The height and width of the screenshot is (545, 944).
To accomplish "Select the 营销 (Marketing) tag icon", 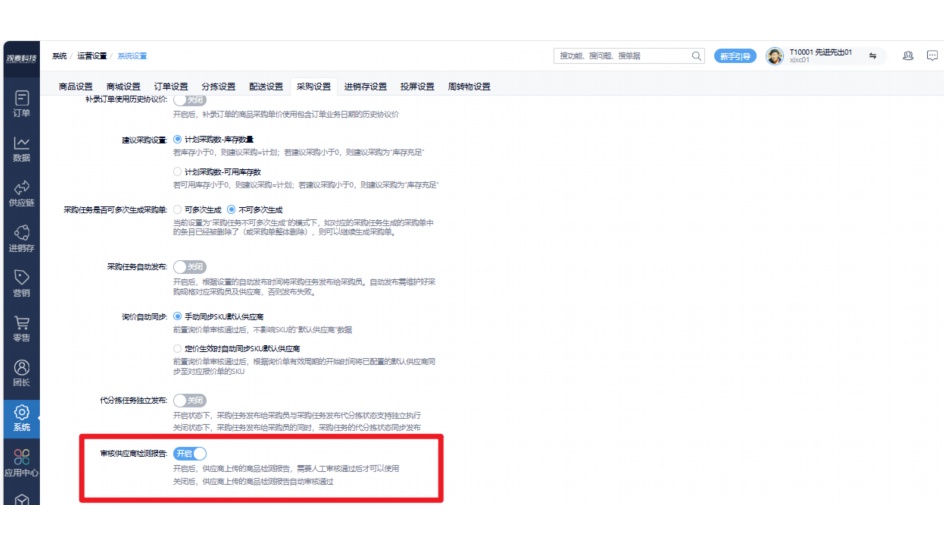I will 21,283.
